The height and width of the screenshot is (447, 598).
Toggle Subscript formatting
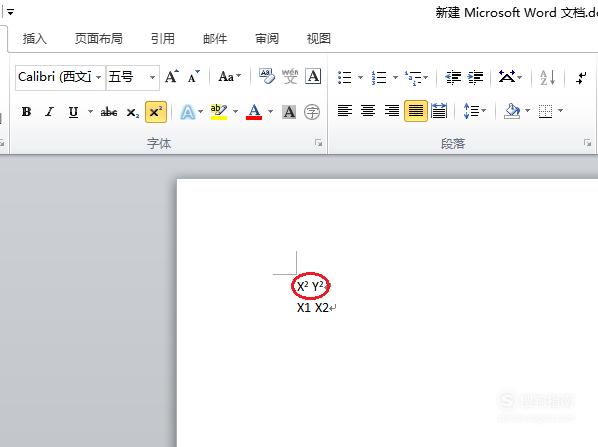point(133,113)
